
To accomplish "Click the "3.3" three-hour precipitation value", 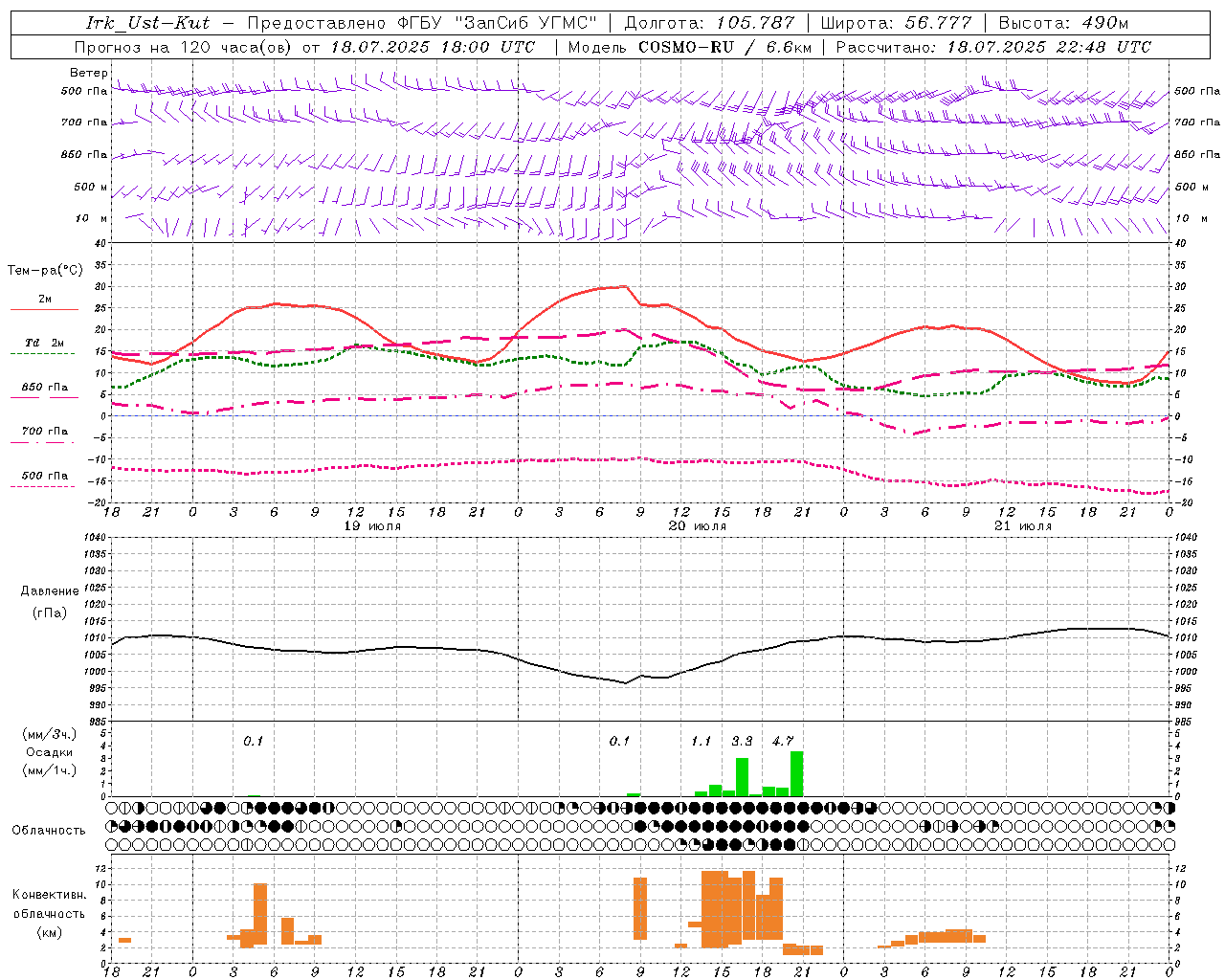I will click(742, 741).
